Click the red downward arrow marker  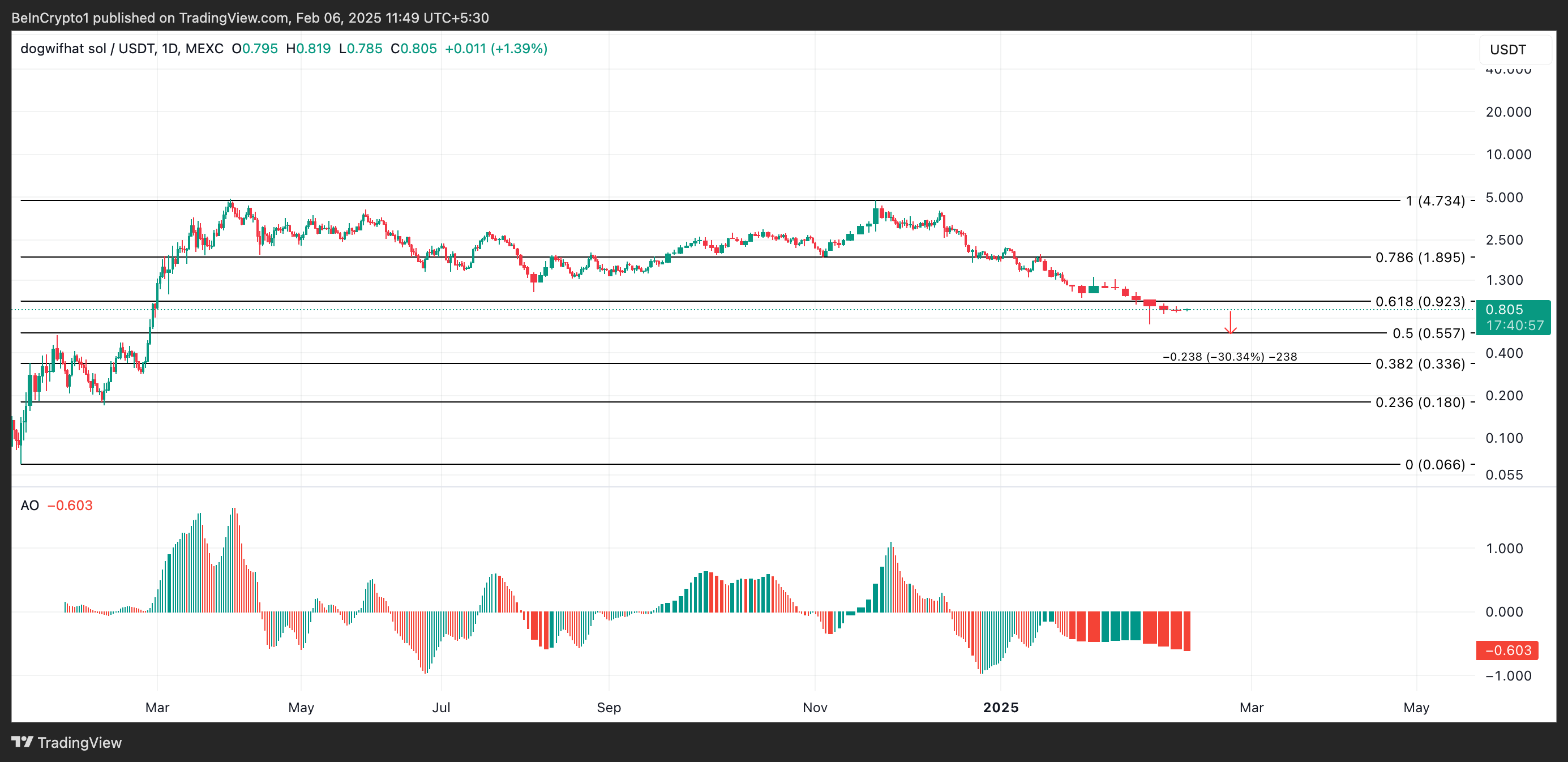click(x=1230, y=323)
